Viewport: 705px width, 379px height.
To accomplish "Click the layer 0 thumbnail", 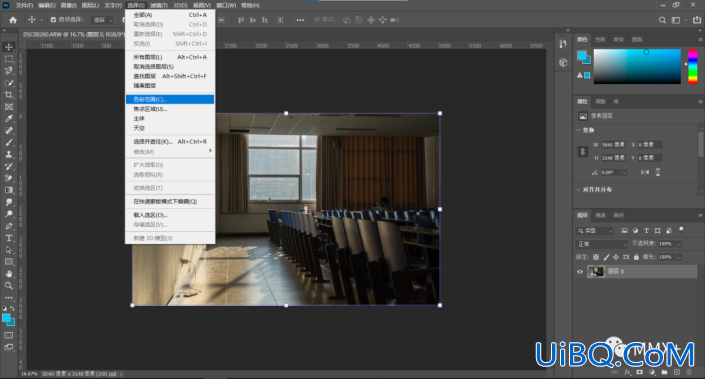I will point(596,272).
